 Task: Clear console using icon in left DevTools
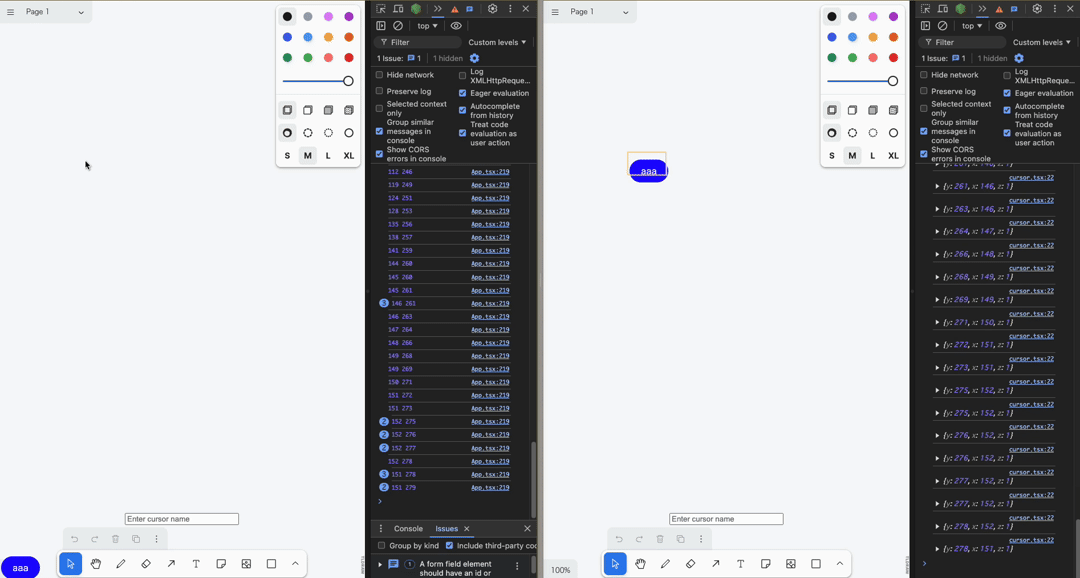click(398, 26)
